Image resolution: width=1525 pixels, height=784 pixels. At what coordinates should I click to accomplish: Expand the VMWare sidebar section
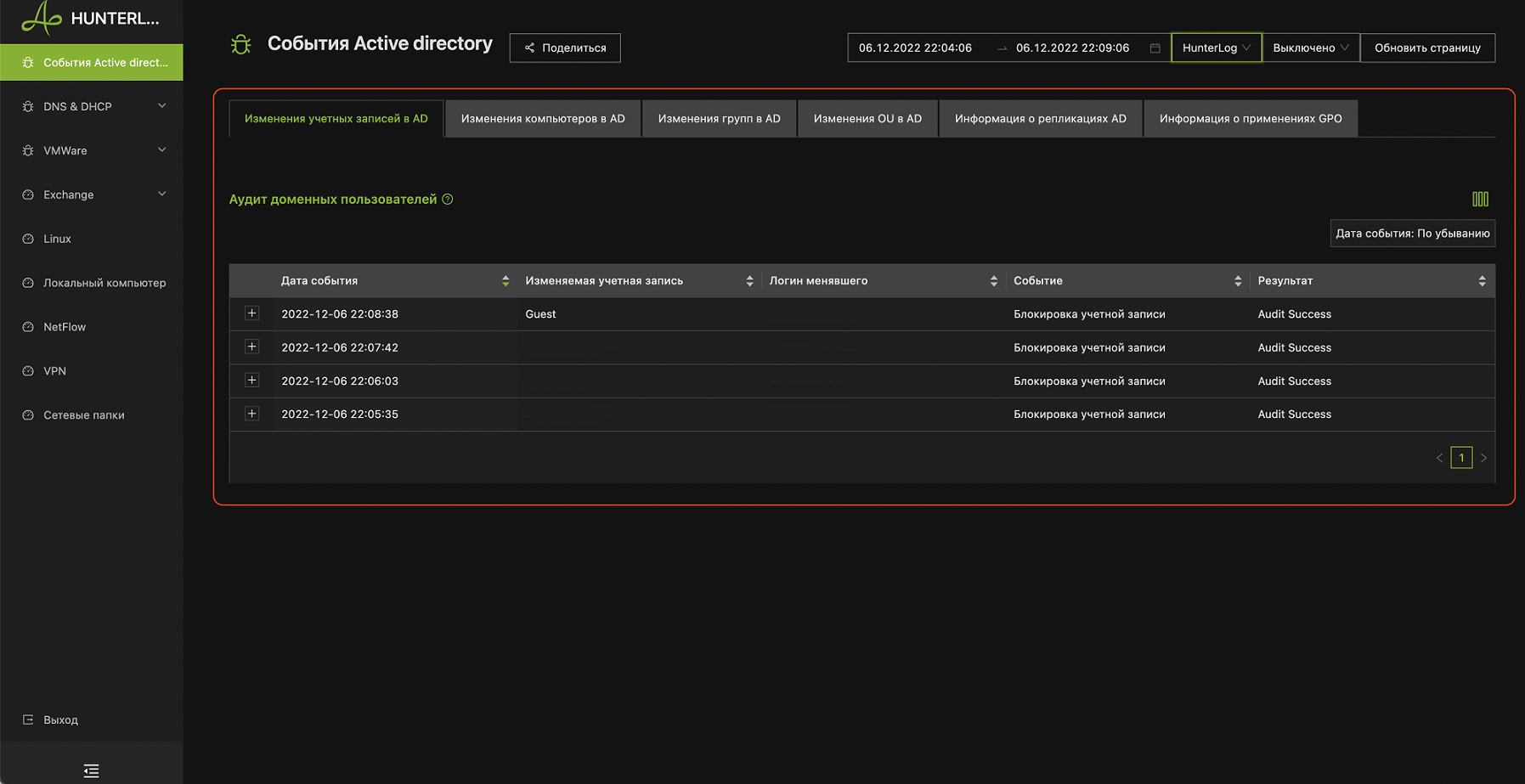(x=92, y=150)
